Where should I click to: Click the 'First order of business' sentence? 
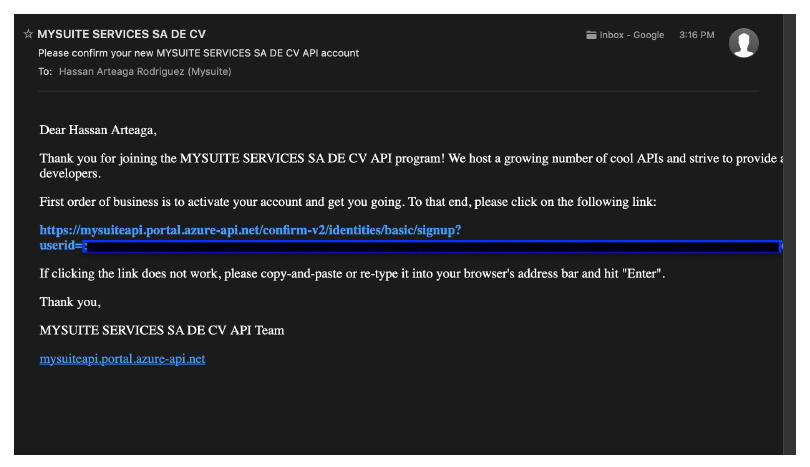tap(348, 201)
